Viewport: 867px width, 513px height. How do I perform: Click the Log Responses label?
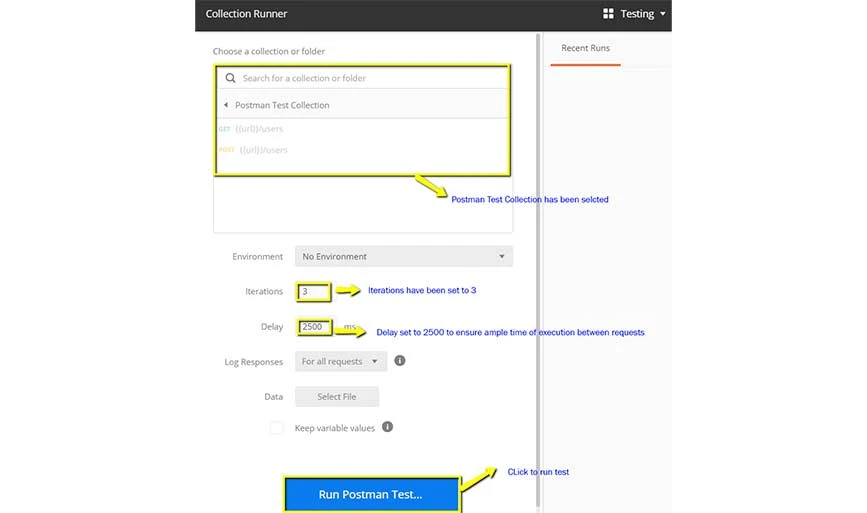(x=254, y=362)
